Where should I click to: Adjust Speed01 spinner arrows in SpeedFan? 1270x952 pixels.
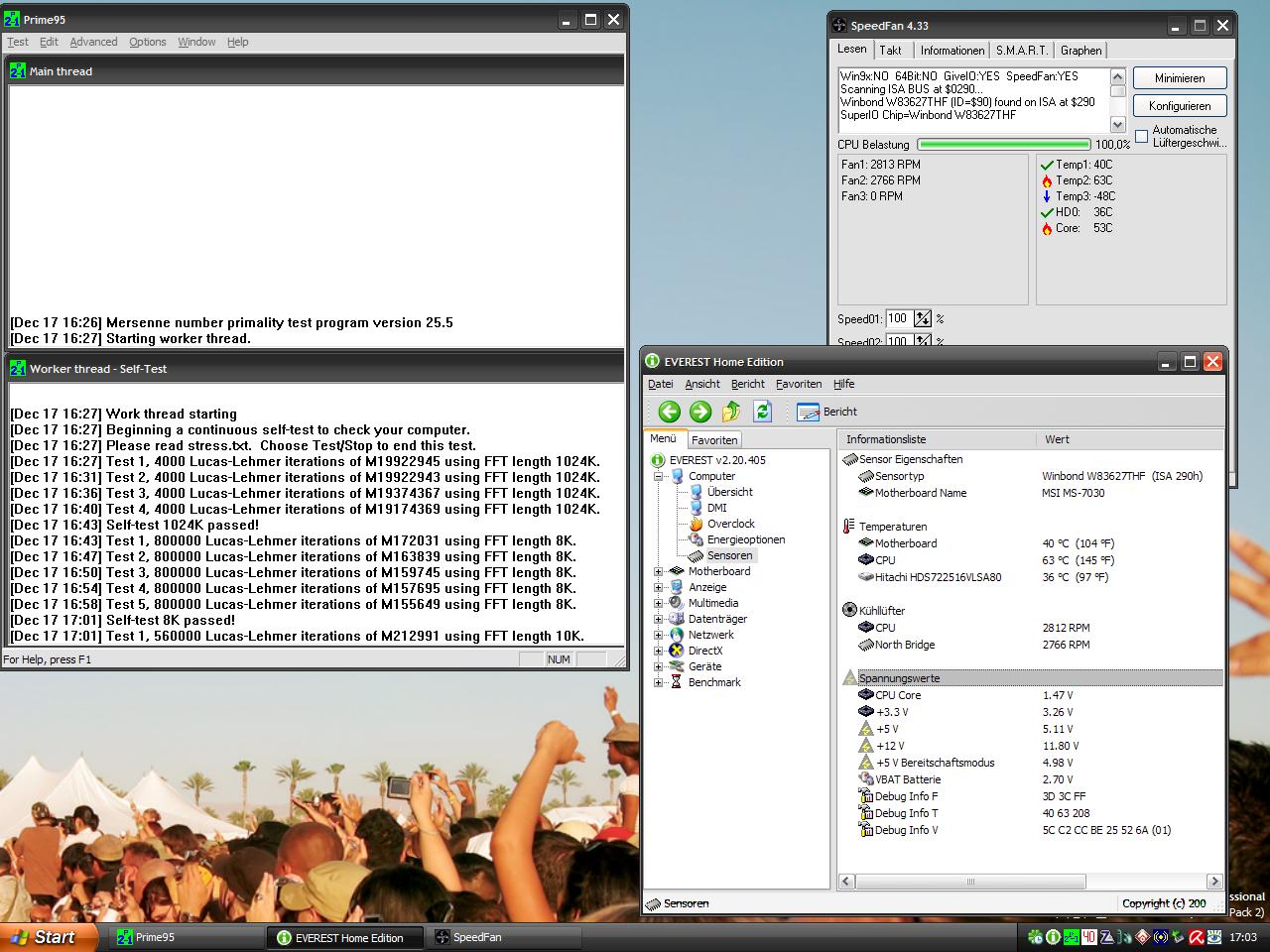coord(923,318)
